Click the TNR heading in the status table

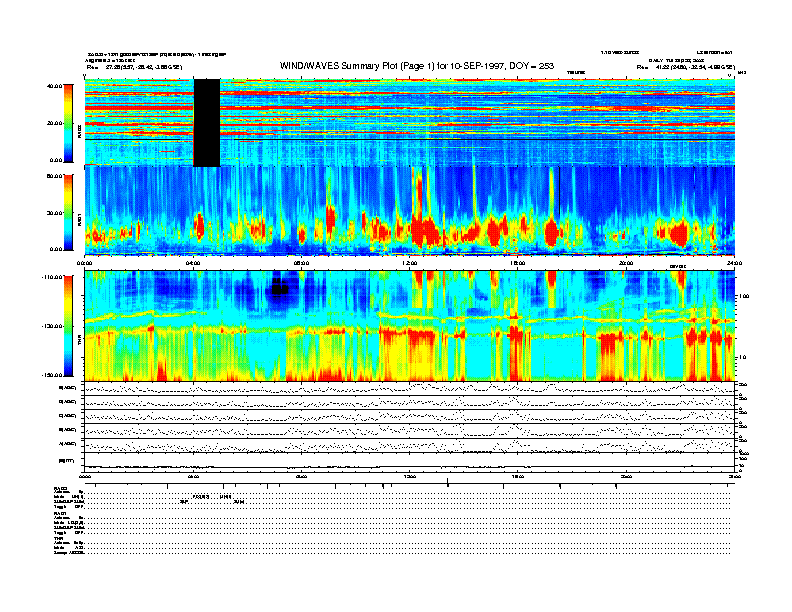coord(58,539)
